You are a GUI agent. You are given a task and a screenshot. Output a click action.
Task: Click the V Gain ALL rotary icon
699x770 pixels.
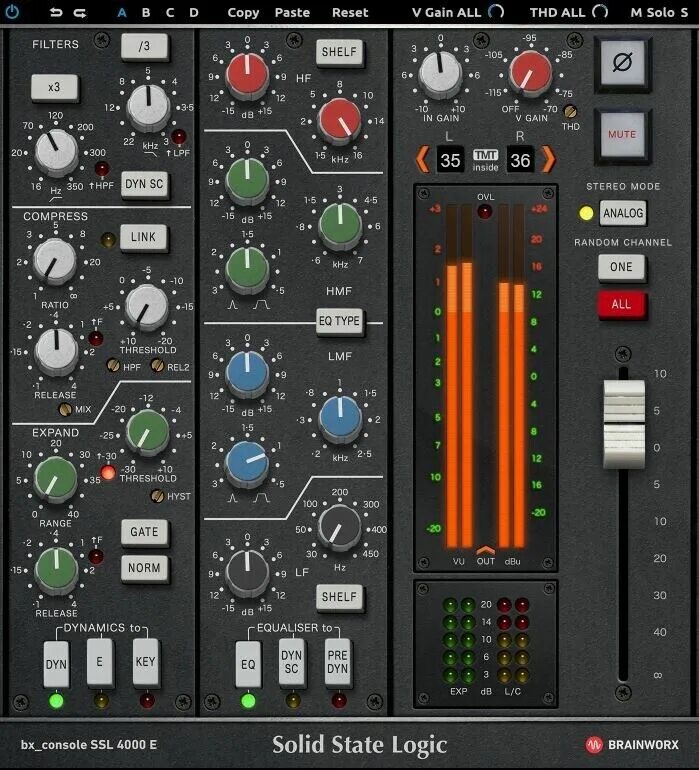[496, 12]
